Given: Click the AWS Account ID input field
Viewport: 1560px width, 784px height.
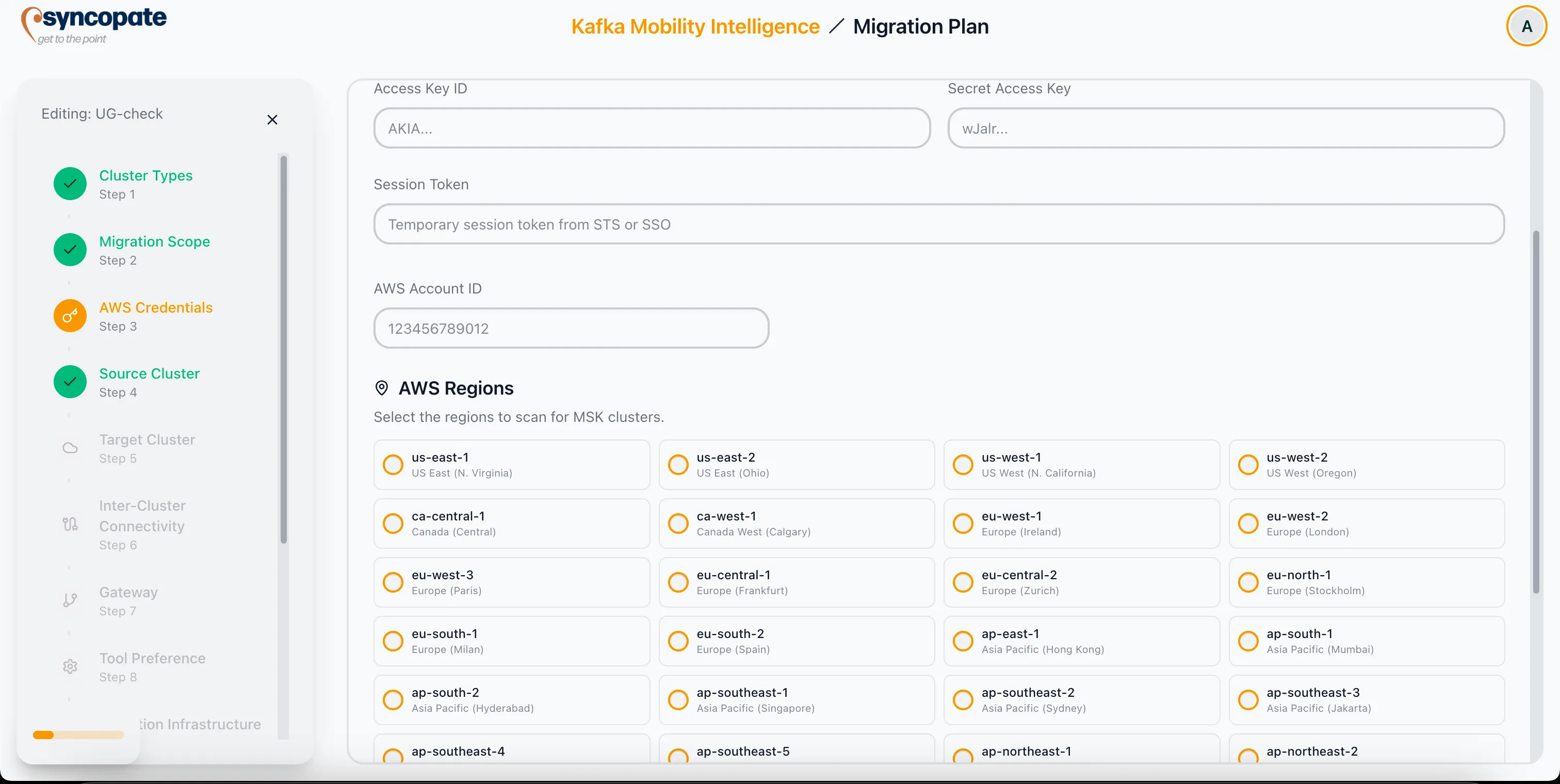Looking at the screenshot, I should 571,328.
